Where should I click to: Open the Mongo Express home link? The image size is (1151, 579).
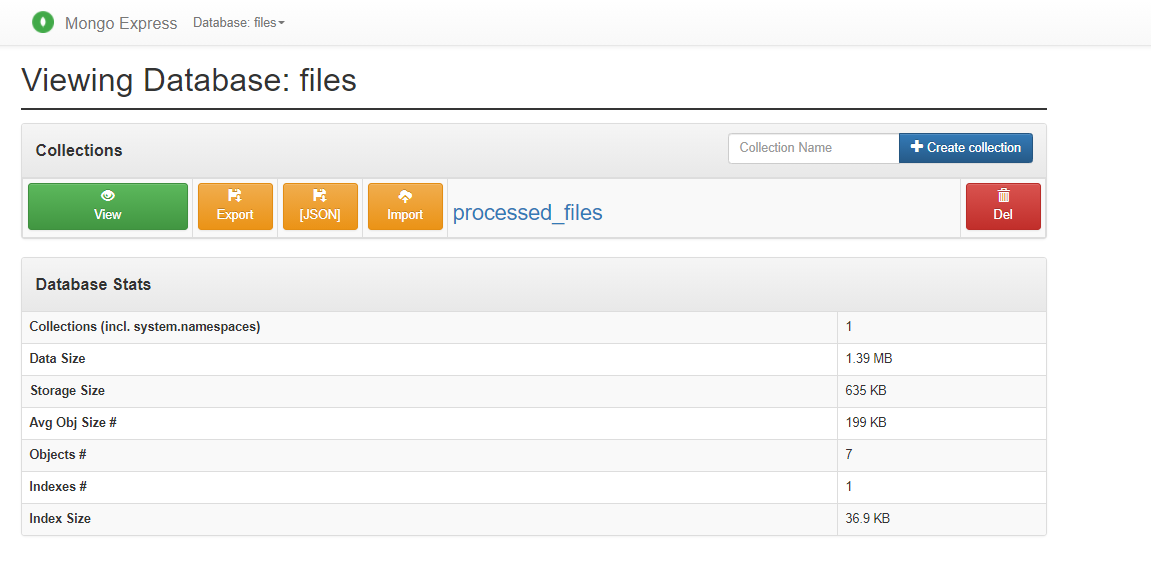[121, 23]
